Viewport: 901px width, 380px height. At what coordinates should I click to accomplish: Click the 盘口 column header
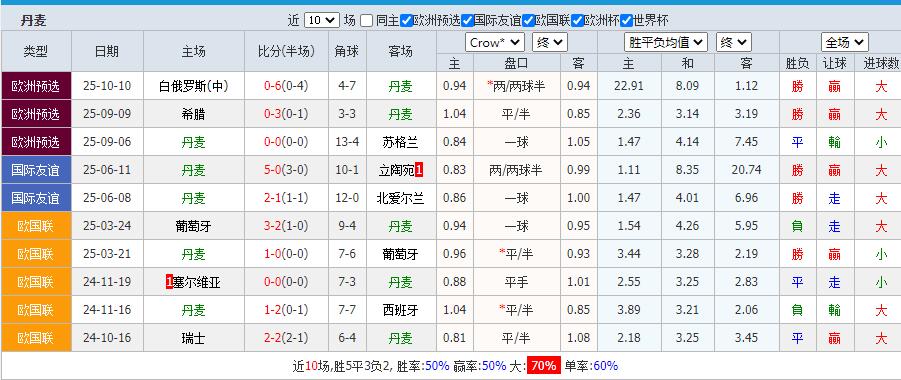516,63
